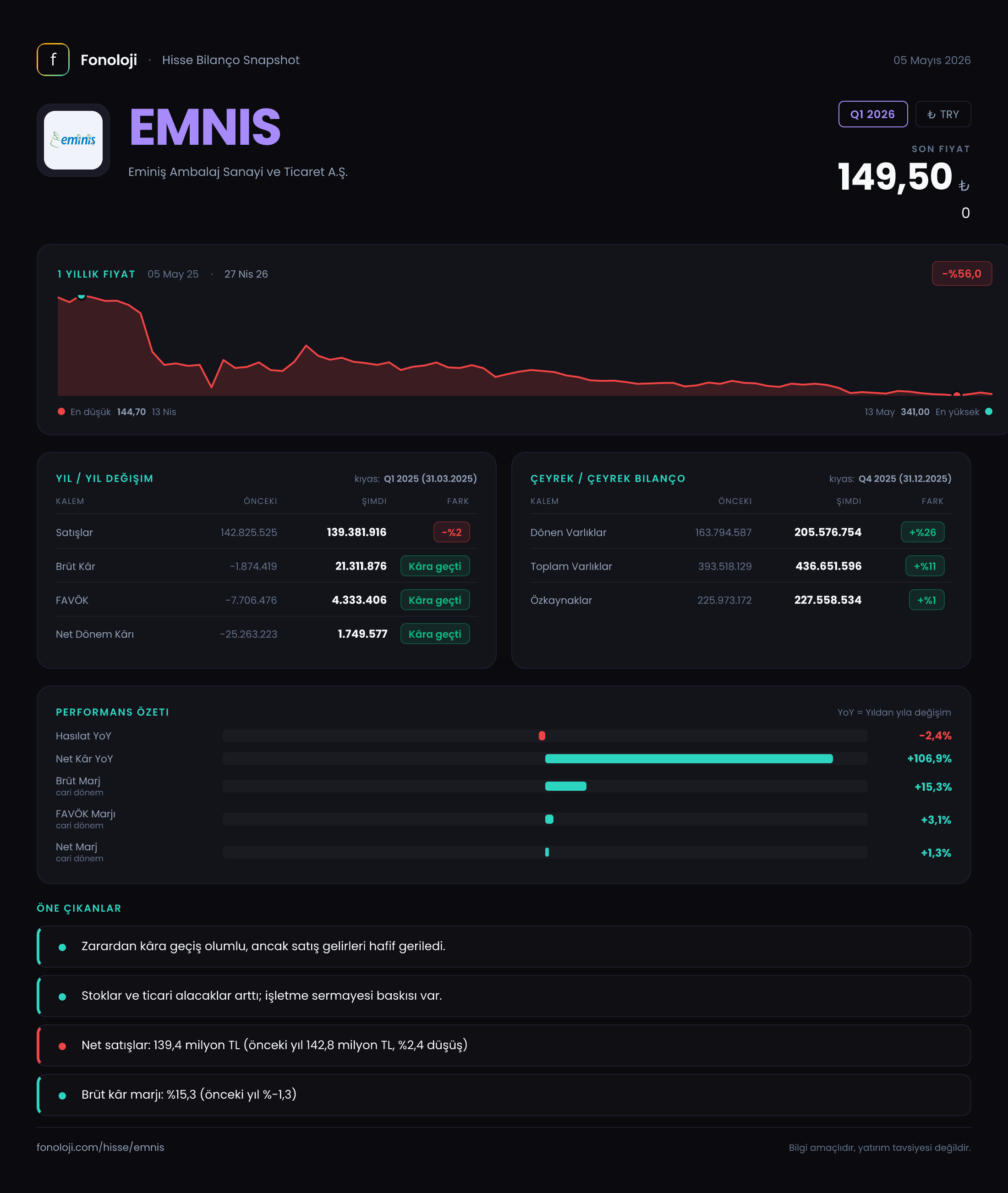Click the -2,4% Hasılat YoY value
1008x1193 pixels.
click(x=935, y=736)
